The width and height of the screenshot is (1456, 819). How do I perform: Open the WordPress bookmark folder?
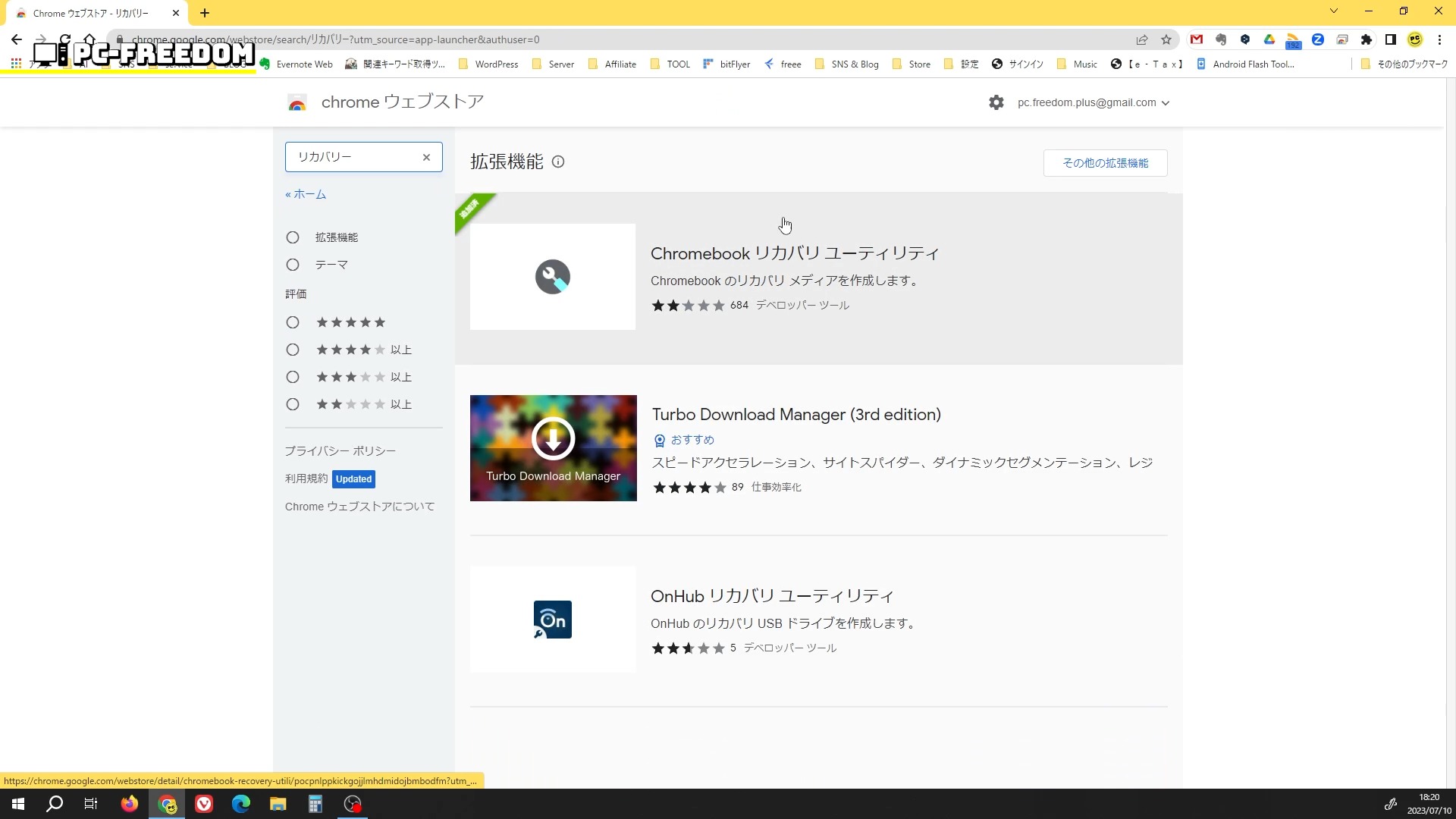click(488, 64)
